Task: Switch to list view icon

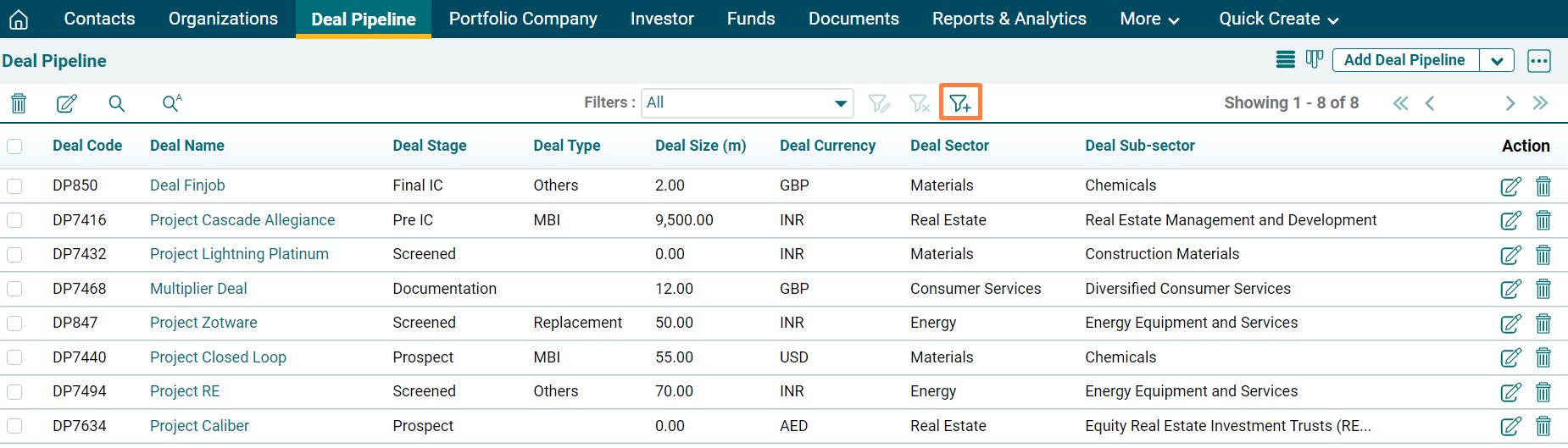Action: 1285,59
